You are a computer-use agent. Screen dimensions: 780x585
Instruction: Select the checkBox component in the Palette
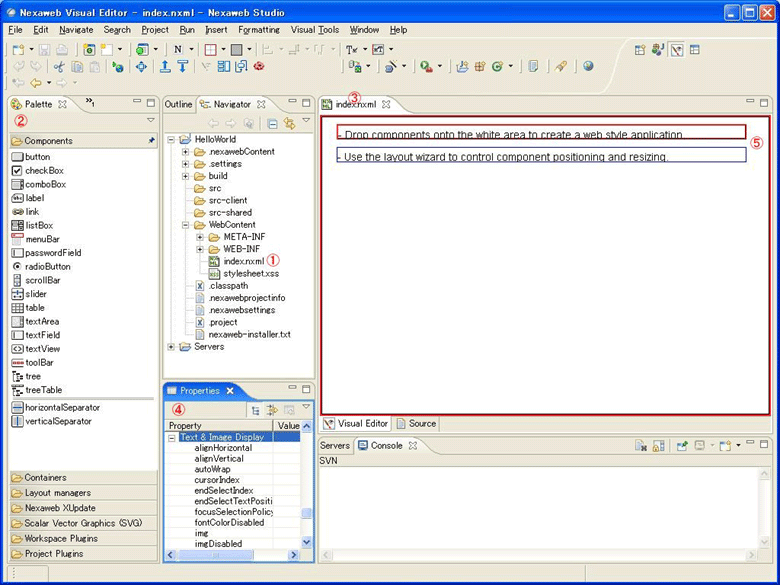tap(38, 171)
